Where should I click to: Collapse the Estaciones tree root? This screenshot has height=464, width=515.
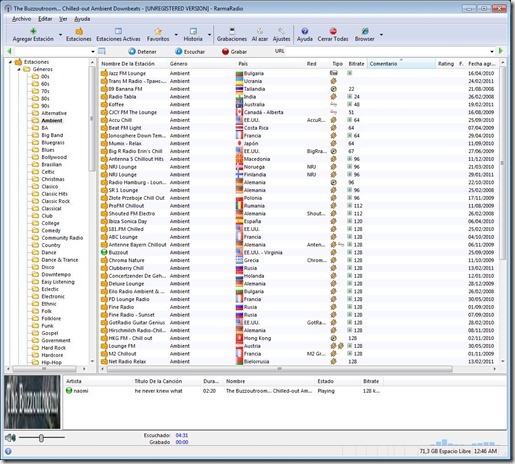(x=10, y=62)
